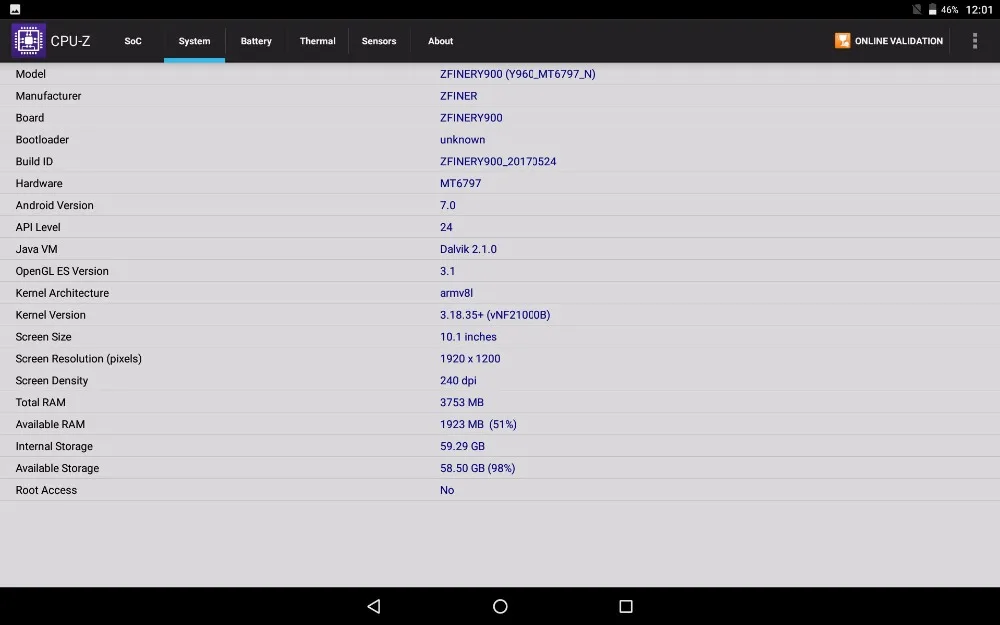Select the ZFINERY900_20170524 build value

(497, 161)
